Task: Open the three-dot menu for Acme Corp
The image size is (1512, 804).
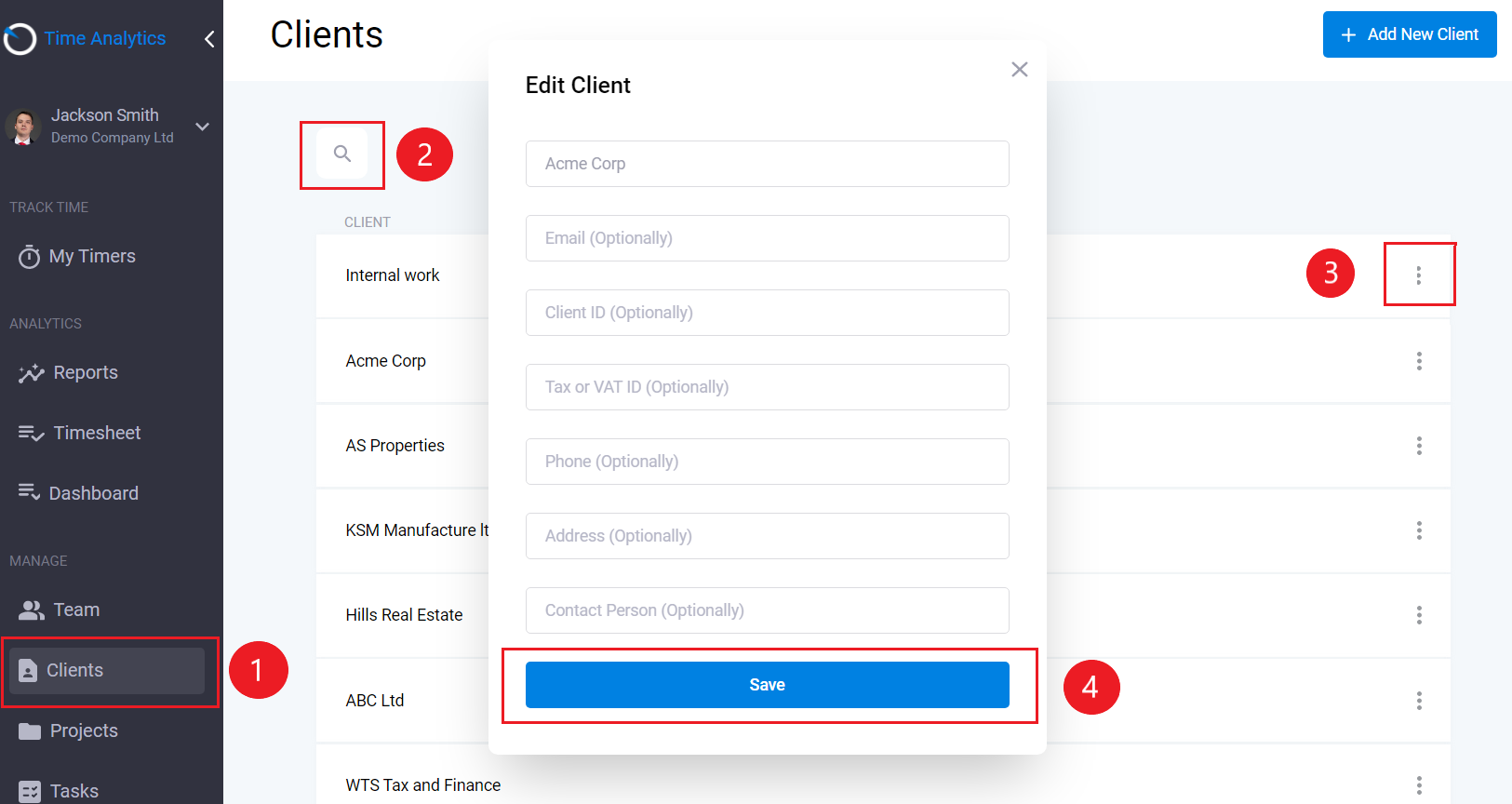Action: click(1419, 361)
